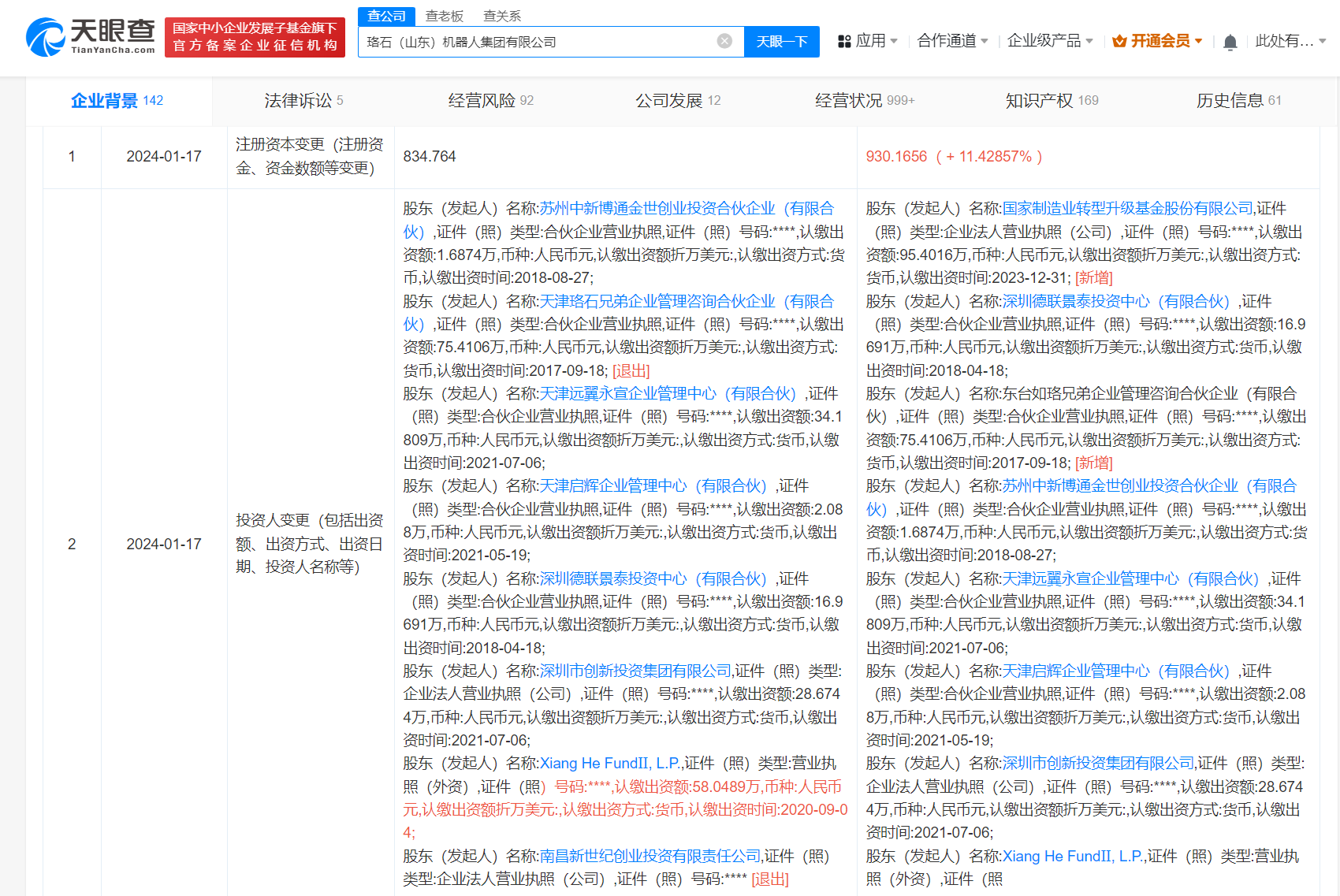Open the 应用 apps grid icon

[x=844, y=41]
